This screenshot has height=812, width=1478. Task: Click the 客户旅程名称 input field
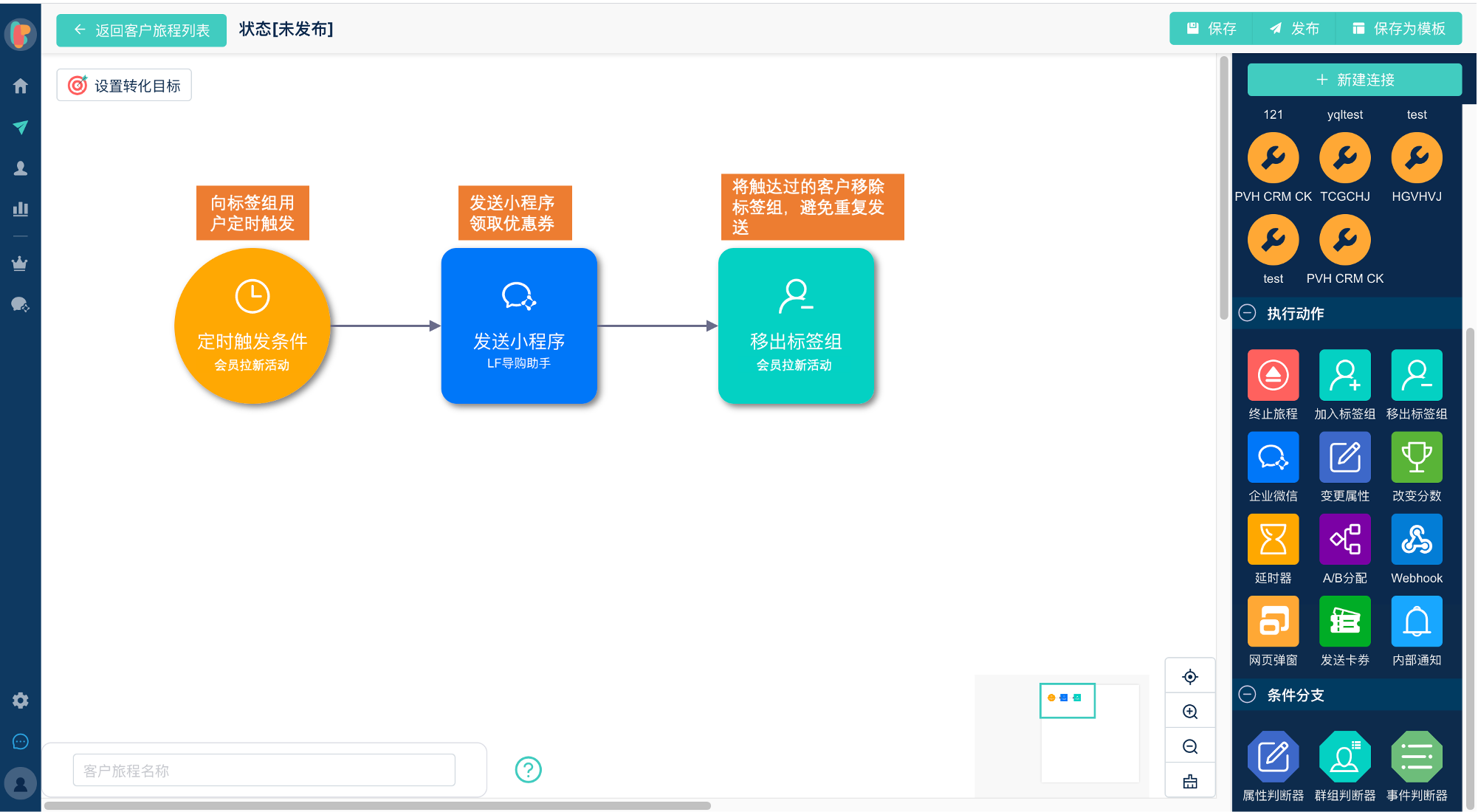click(x=264, y=771)
